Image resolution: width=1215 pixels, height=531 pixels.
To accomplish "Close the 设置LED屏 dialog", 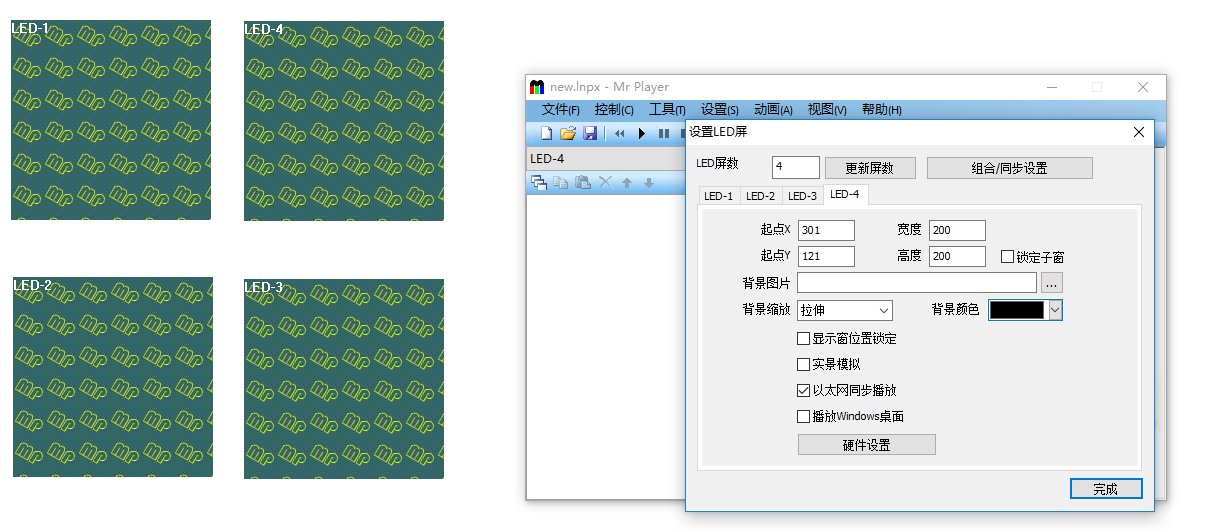I will (1139, 132).
